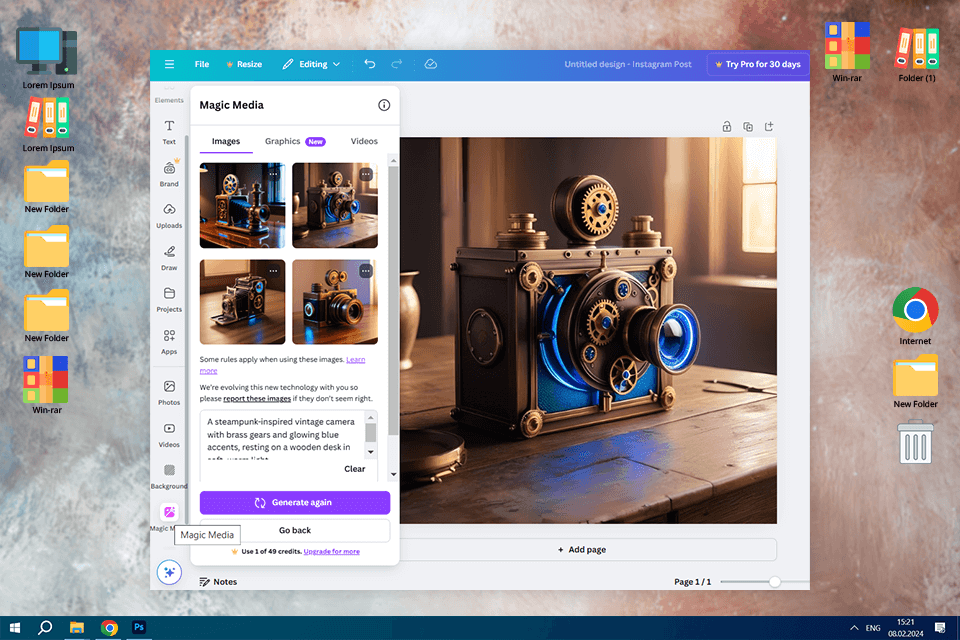Clear the prompt text
Screen dimensions: 960x640
(x=354, y=469)
